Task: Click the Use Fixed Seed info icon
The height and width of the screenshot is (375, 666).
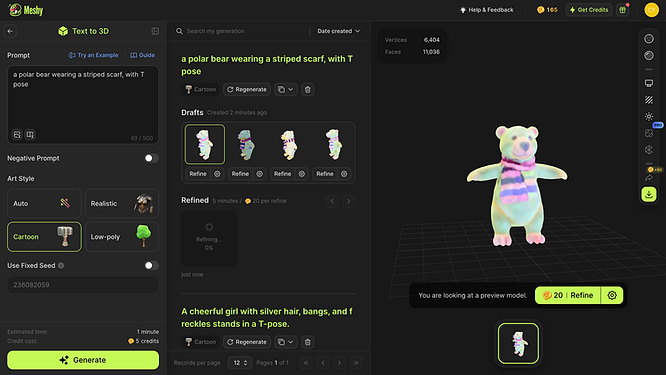Action: 61,265
